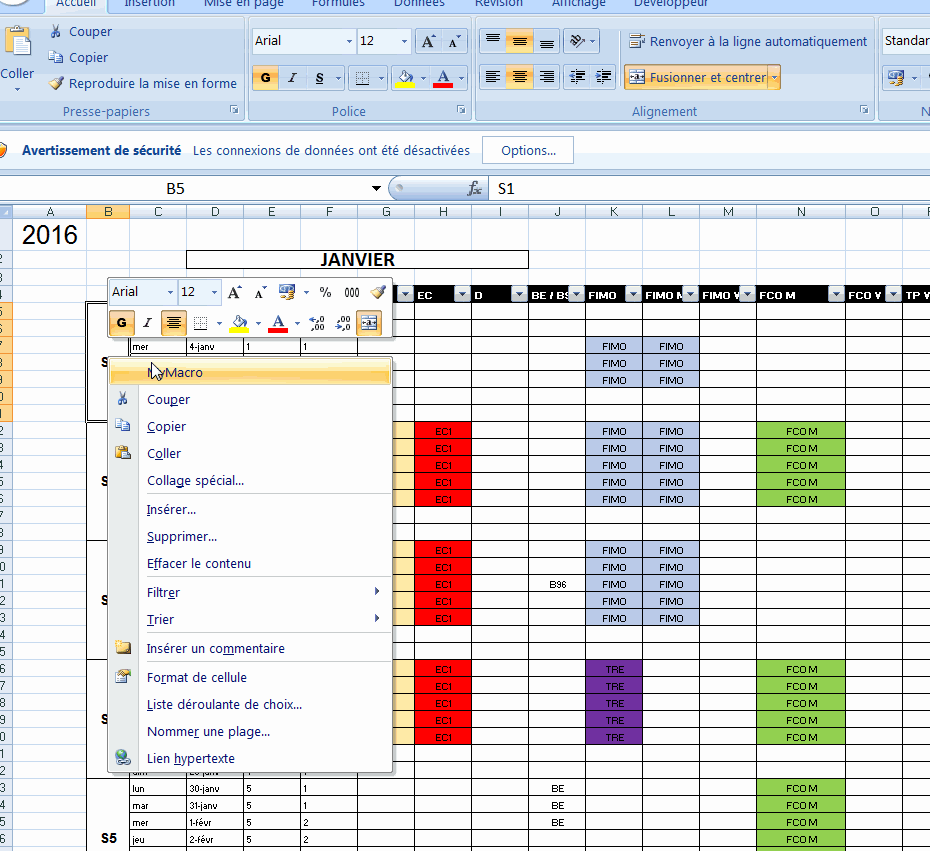Click the Coller paste icon in ribbon
This screenshot has width=930, height=851.
(x=18, y=43)
